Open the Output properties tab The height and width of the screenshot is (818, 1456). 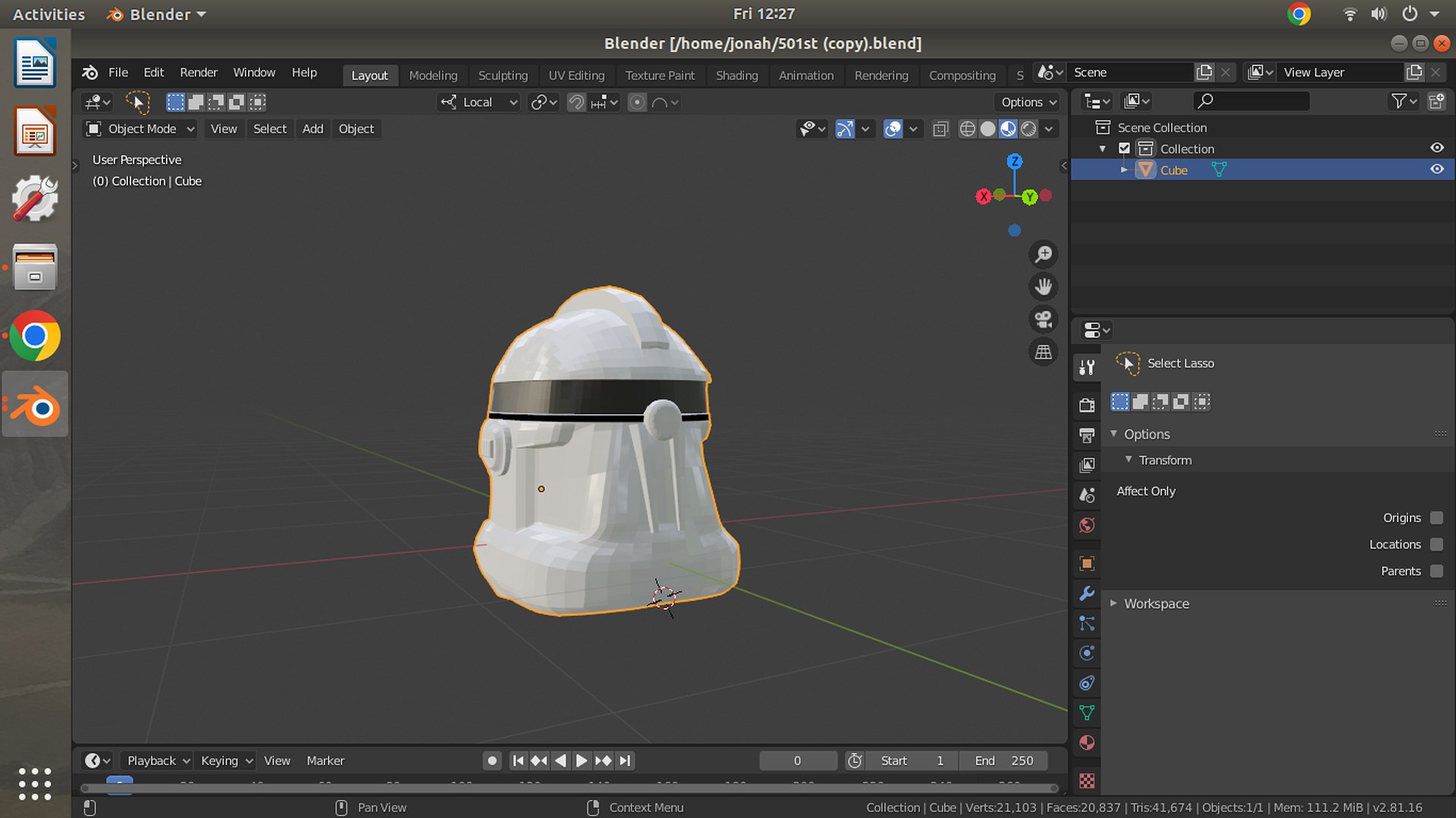[1087, 435]
